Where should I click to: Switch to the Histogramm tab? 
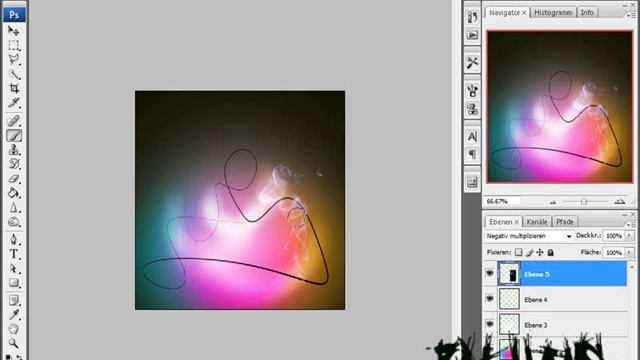tap(553, 13)
